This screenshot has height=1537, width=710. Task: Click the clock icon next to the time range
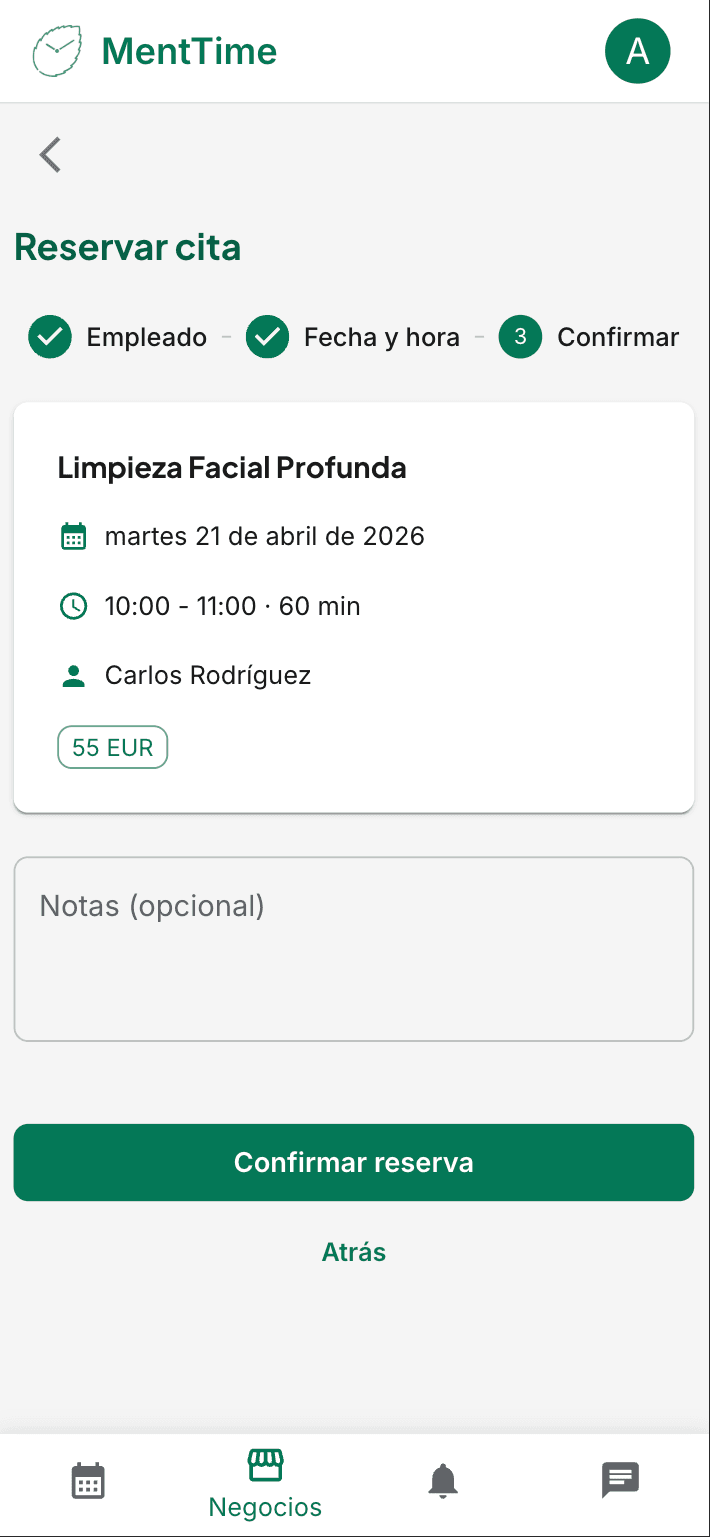pyautogui.click(x=72, y=606)
